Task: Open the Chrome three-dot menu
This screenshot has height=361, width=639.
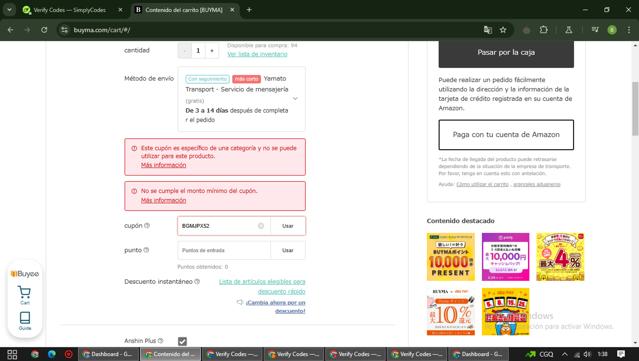Action: [x=629, y=30]
